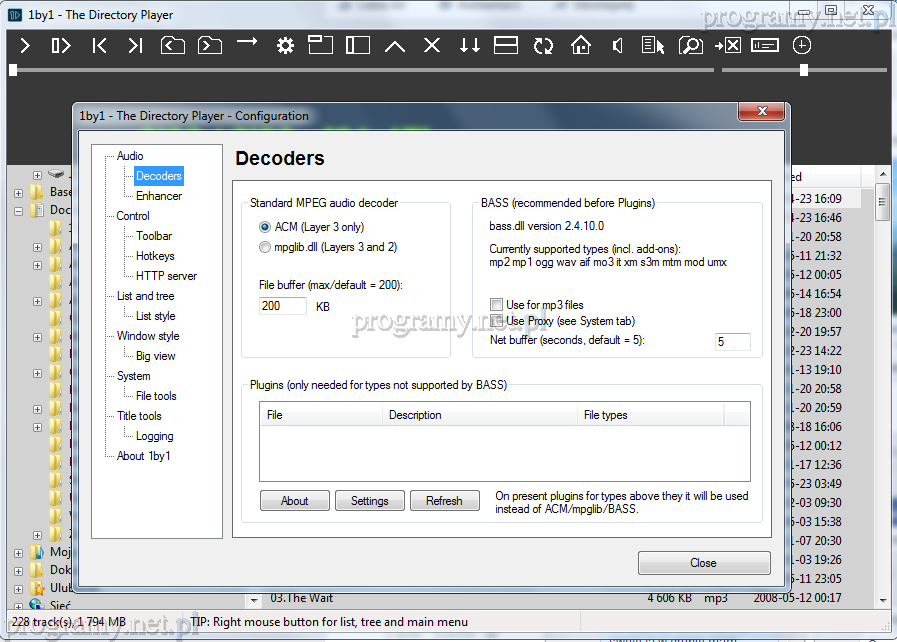The width and height of the screenshot is (897, 642).
Task: Open settings gear icon in toolbar
Action: [285, 46]
